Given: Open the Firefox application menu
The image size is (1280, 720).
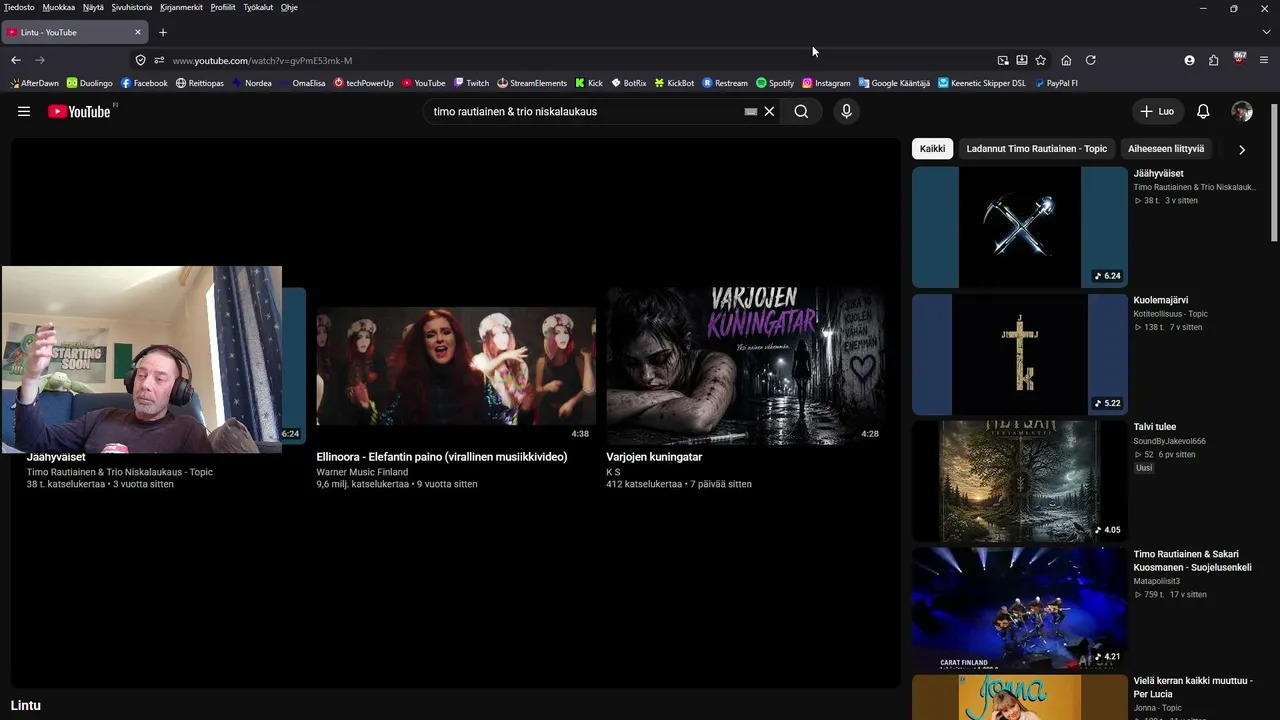Looking at the screenshot, I should click(1264, 60).
